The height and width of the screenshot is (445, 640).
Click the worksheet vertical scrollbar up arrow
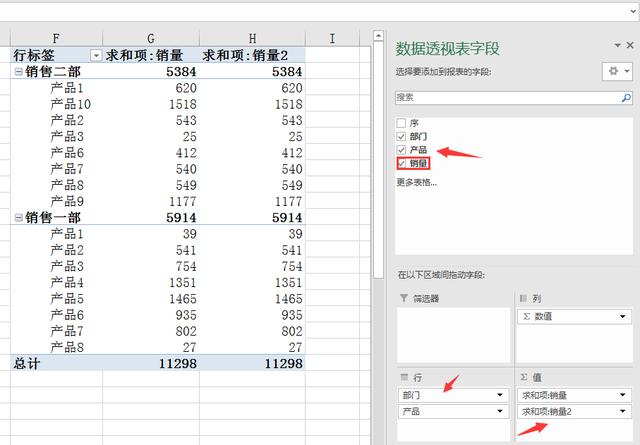(x=378, y=36)
